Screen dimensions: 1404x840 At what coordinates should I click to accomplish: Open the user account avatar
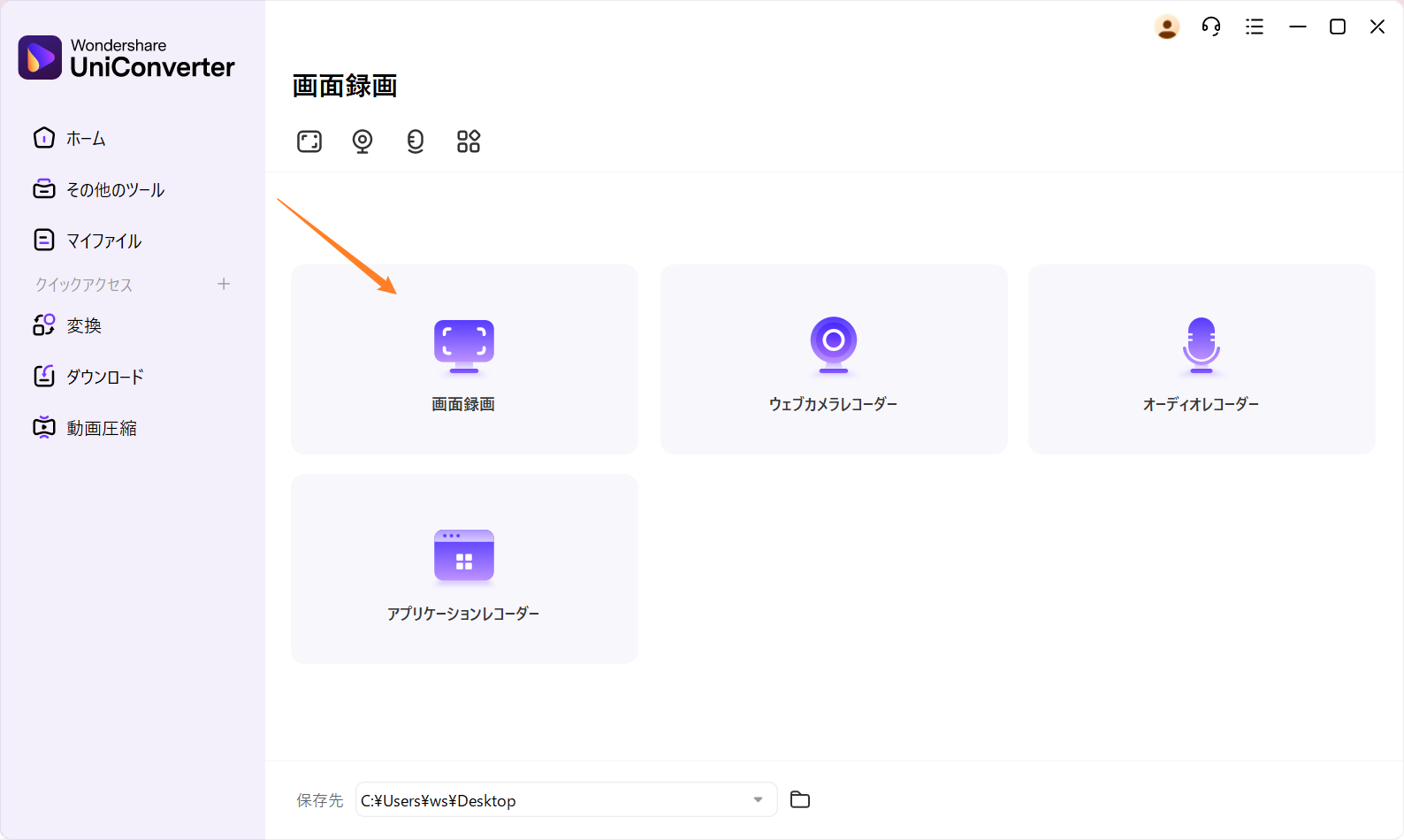1167,27
